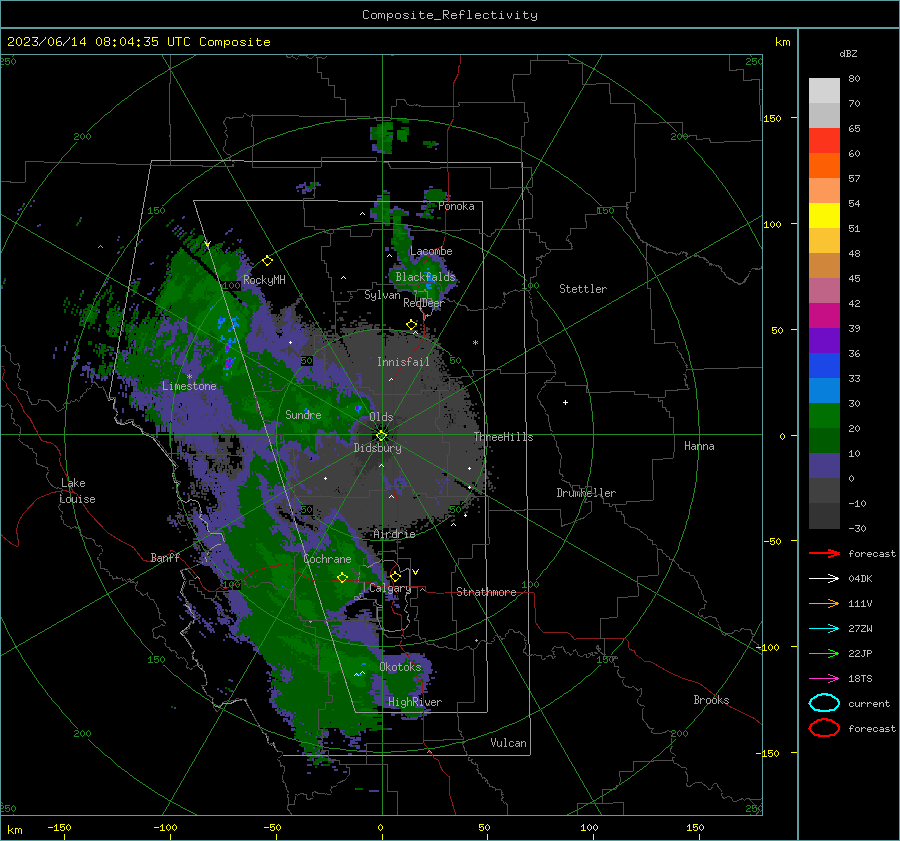Click the Sundre town label
This screenshot has width=900, height=841.
pos(303,414)
